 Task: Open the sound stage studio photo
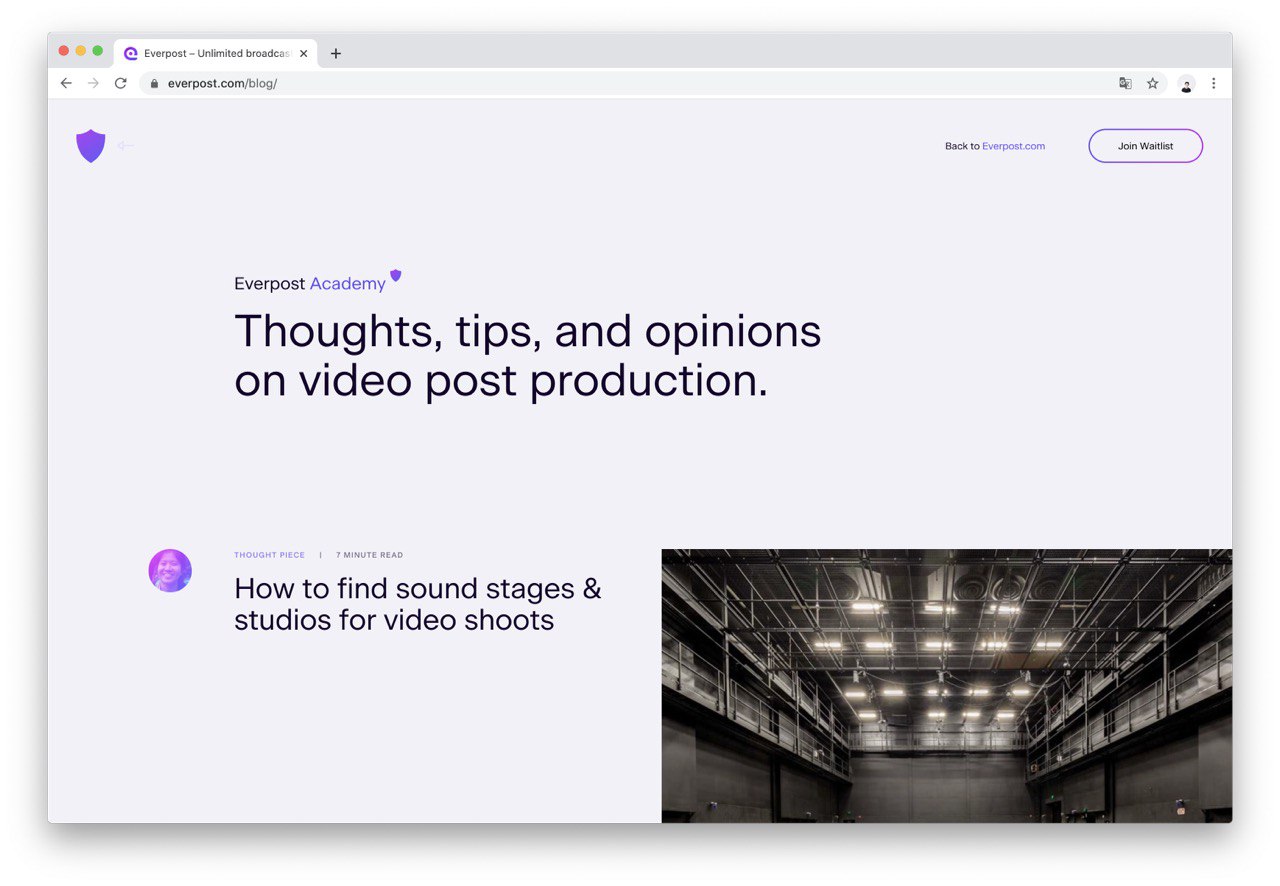coord(946,685)
